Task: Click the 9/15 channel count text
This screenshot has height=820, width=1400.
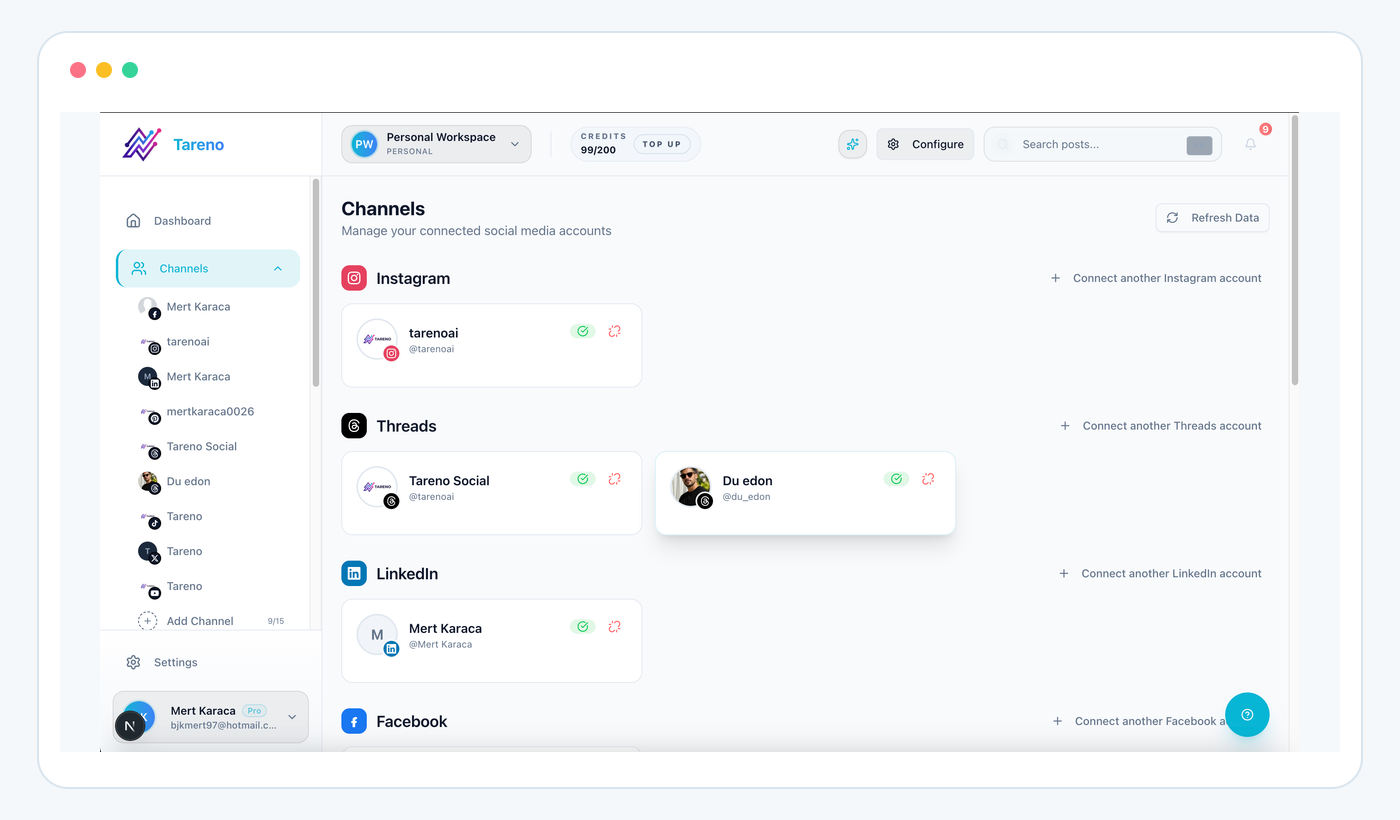Action: 276,621
